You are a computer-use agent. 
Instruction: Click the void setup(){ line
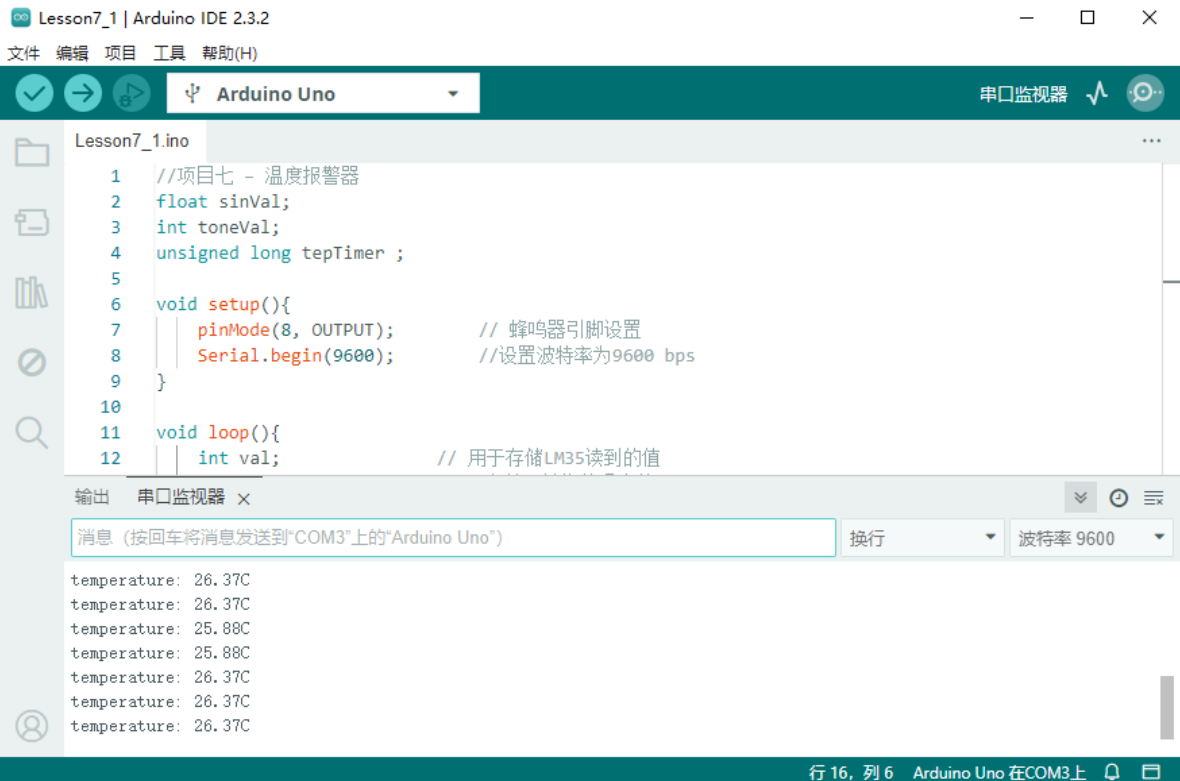[223, 304]
